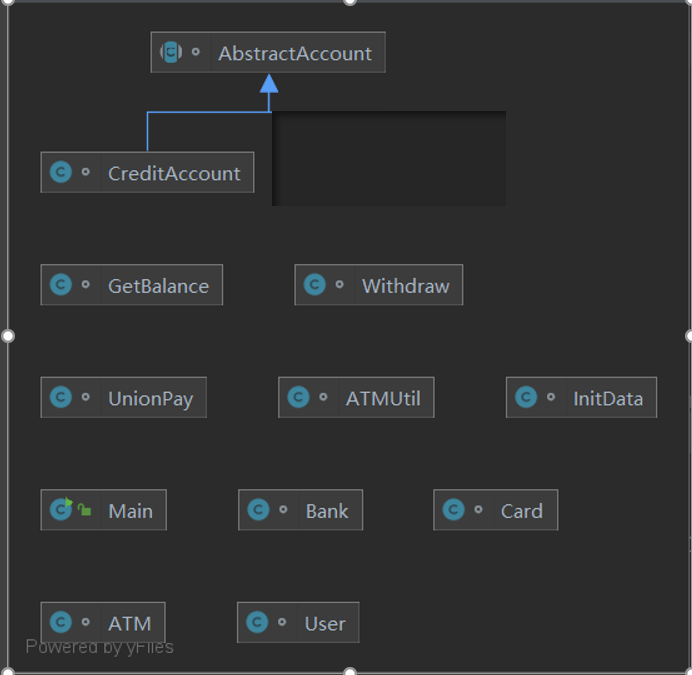Click the AbstractAccount abstract class icon
The height and width of the screenshot is (675, 692).
[171, 53]
